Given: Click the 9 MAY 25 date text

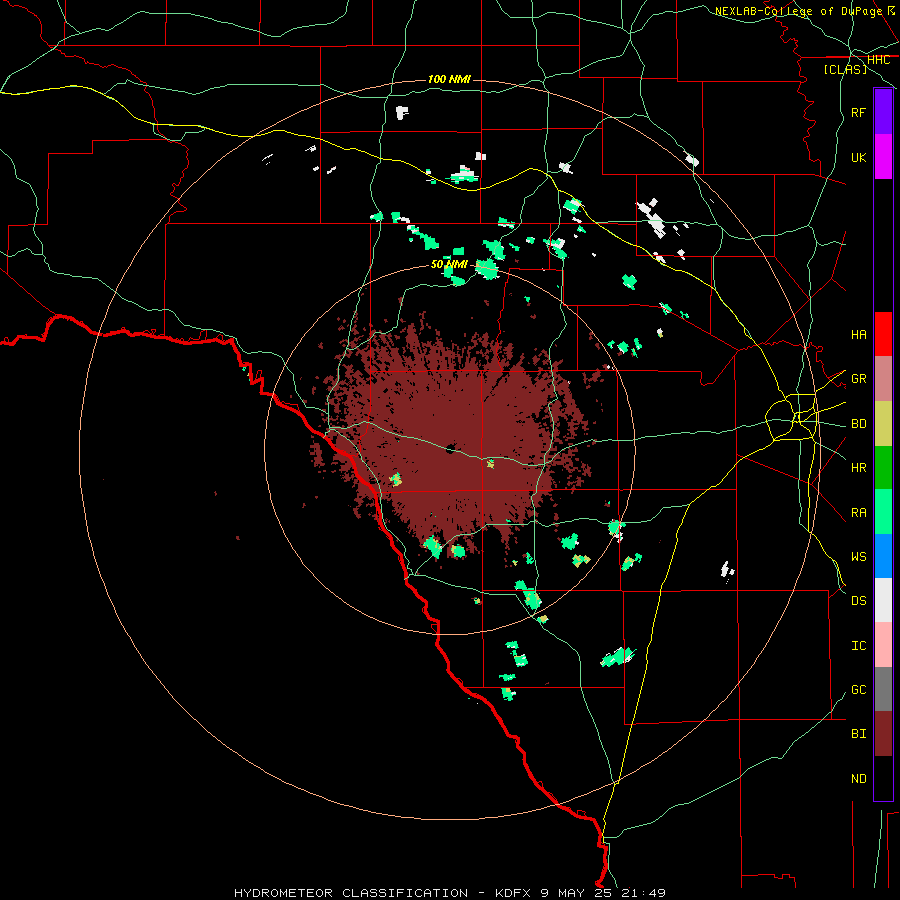Looking at the screenshot, I should pos(577,893).
